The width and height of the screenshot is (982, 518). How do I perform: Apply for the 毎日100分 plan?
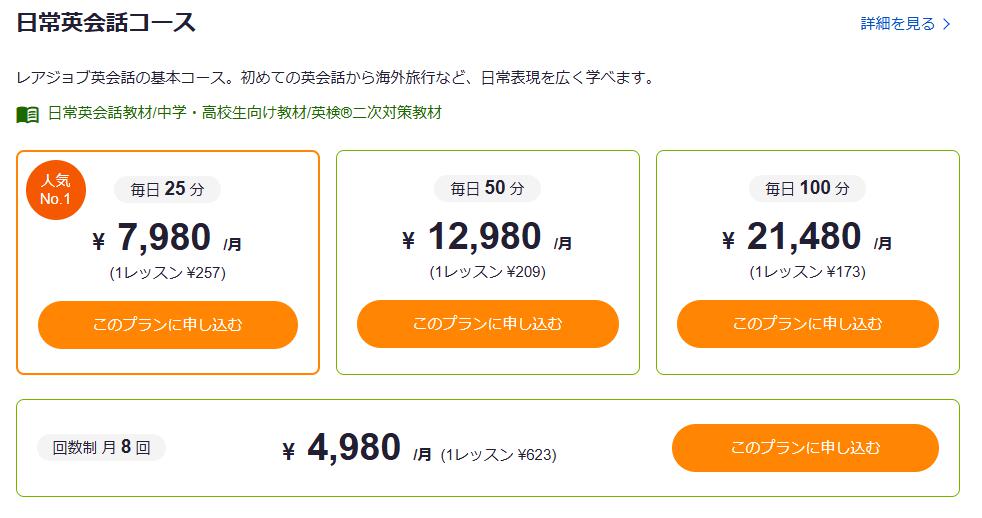tap(808, 324)
